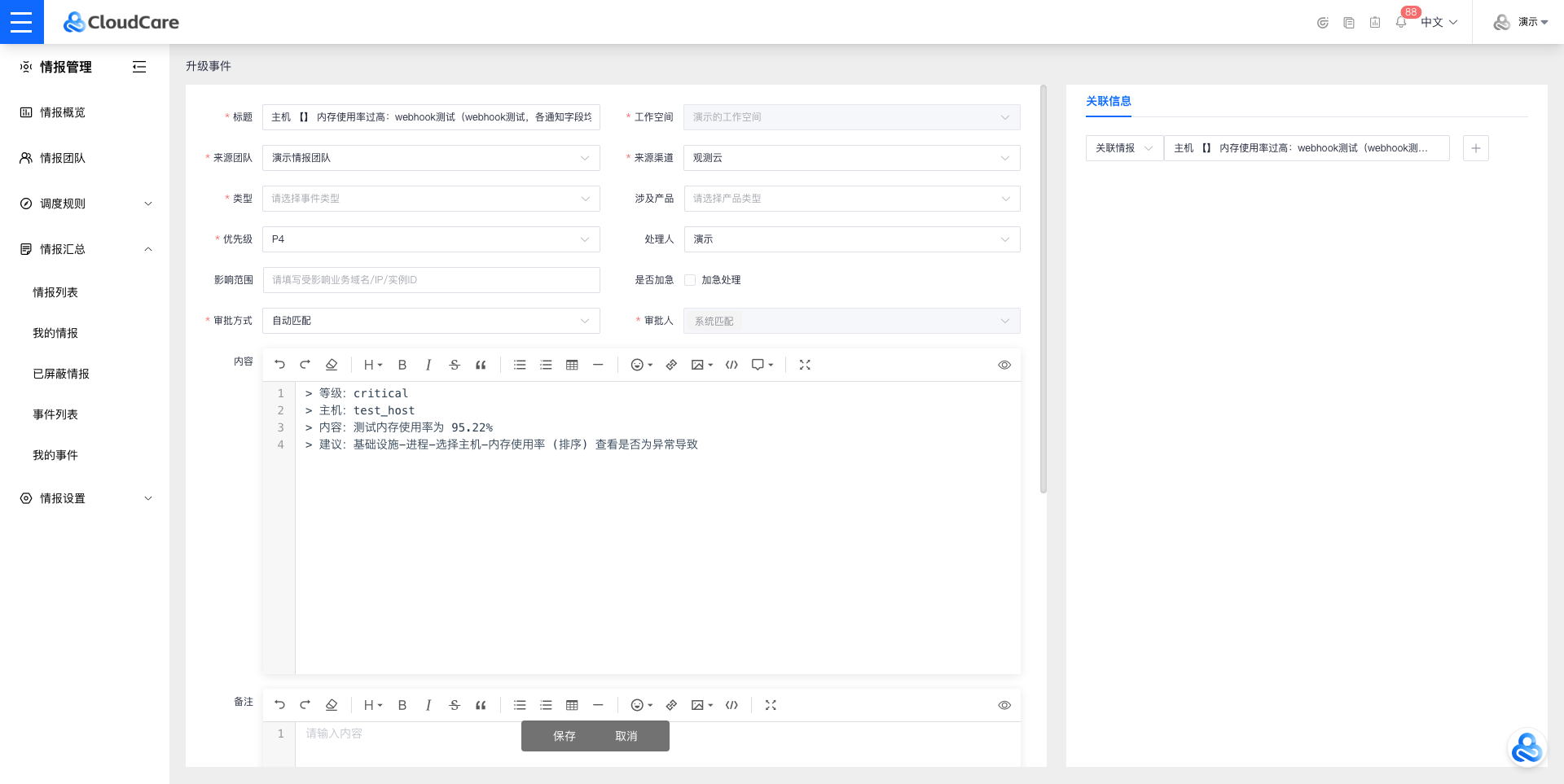The height and width of the screenshot is (784, 1564).
Task: Click the plus icon to add related info
Action: click(1475, 148)
